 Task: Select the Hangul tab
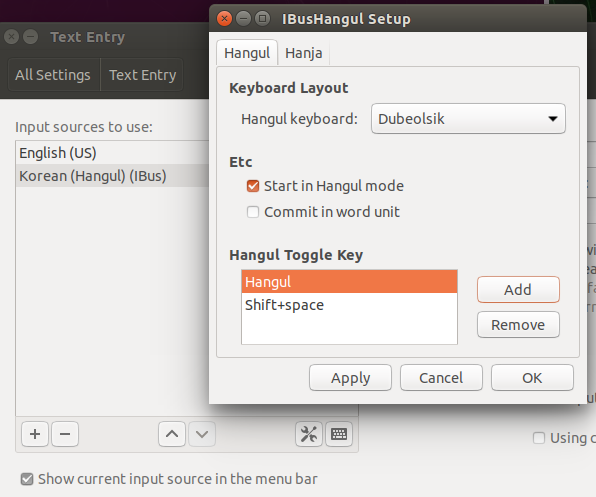point(247,53)
